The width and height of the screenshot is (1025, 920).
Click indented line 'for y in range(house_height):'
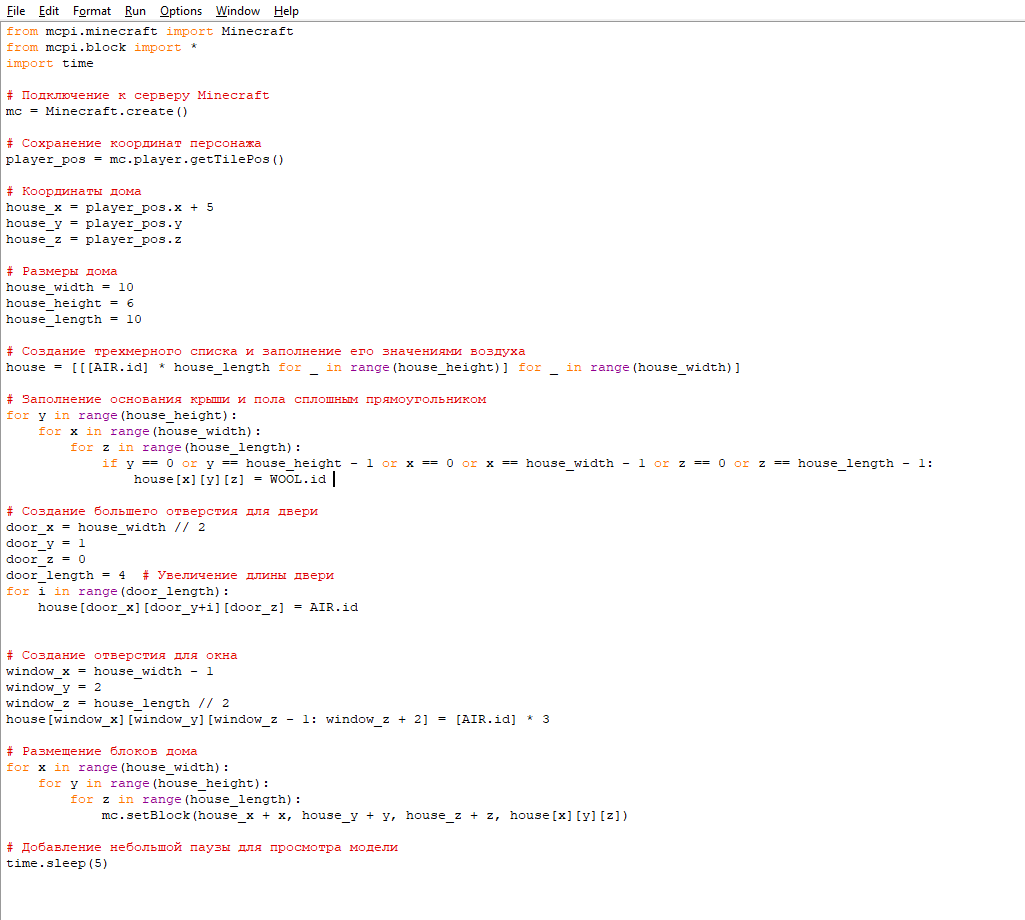coord(154,784)
